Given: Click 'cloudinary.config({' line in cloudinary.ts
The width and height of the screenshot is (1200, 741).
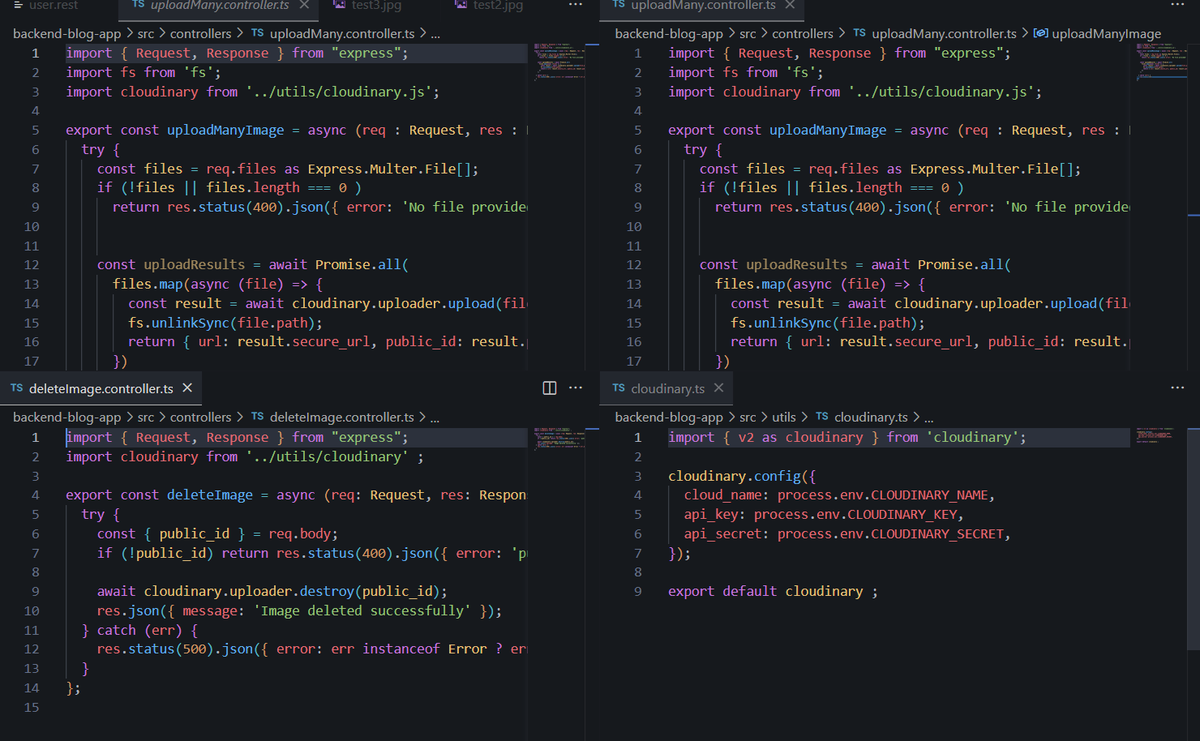Looking at the screenshot, I should click(742, 476).
